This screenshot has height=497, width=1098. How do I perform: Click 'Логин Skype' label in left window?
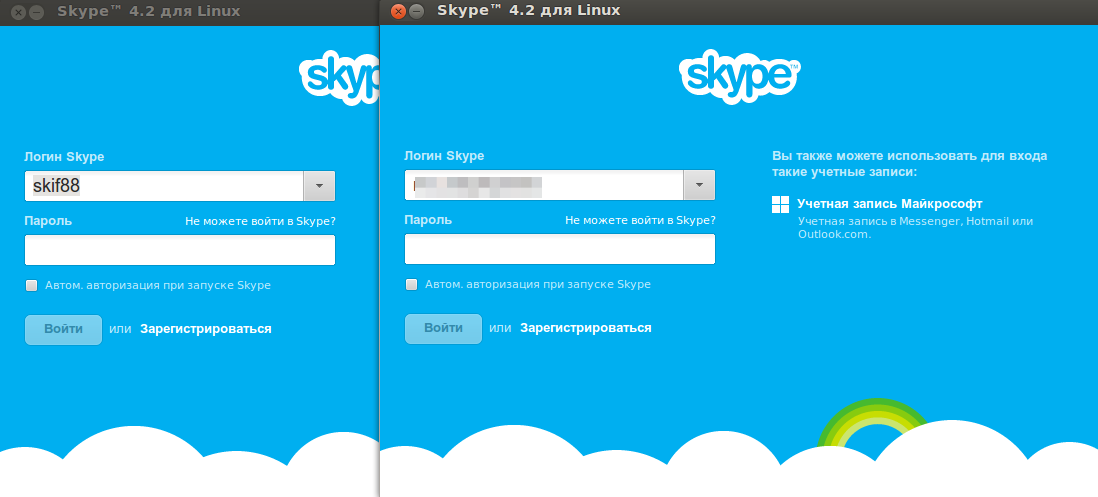64,157
